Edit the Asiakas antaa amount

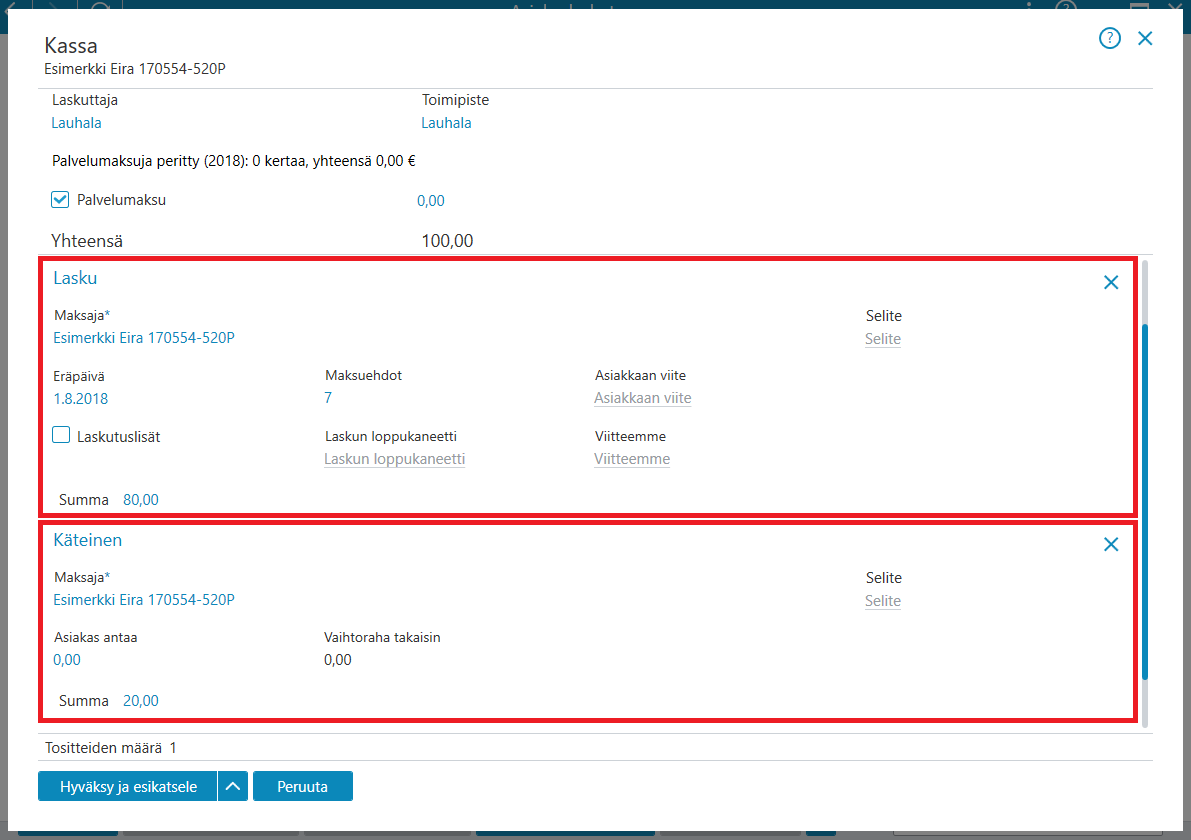point(67,660)
